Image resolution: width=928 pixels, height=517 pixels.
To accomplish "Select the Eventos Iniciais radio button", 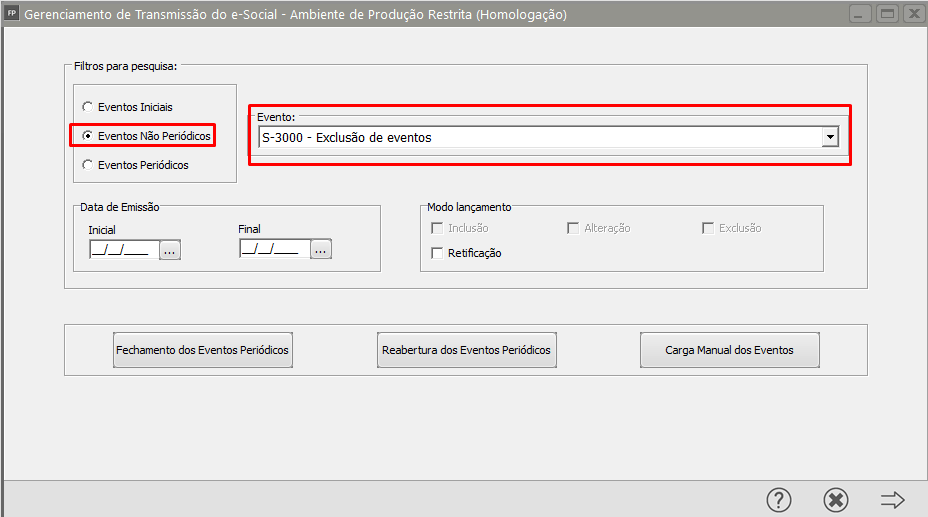I will point(88,107).
